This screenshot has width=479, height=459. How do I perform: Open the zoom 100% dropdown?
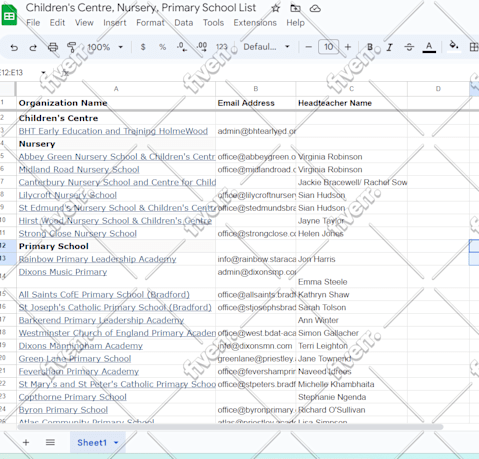pyautogui.click(x=105, y=47)
